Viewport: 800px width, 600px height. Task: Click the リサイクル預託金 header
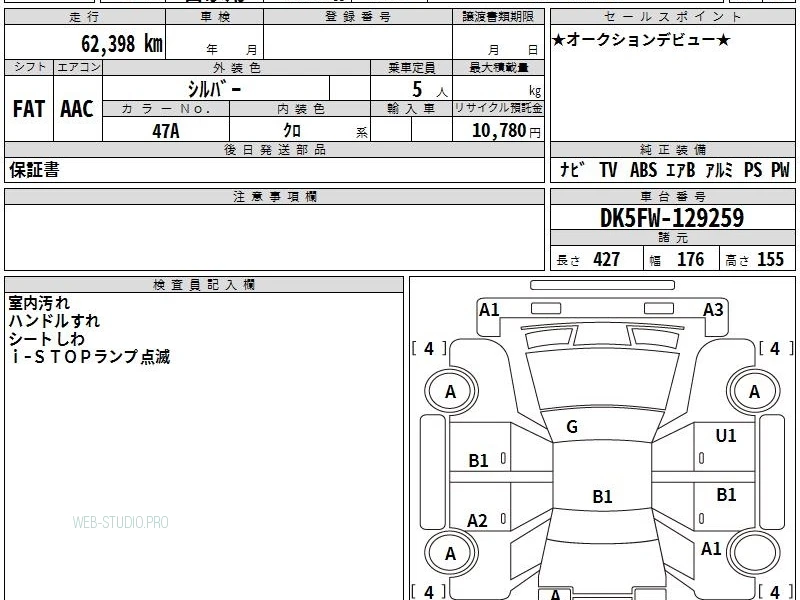point(498,108)
